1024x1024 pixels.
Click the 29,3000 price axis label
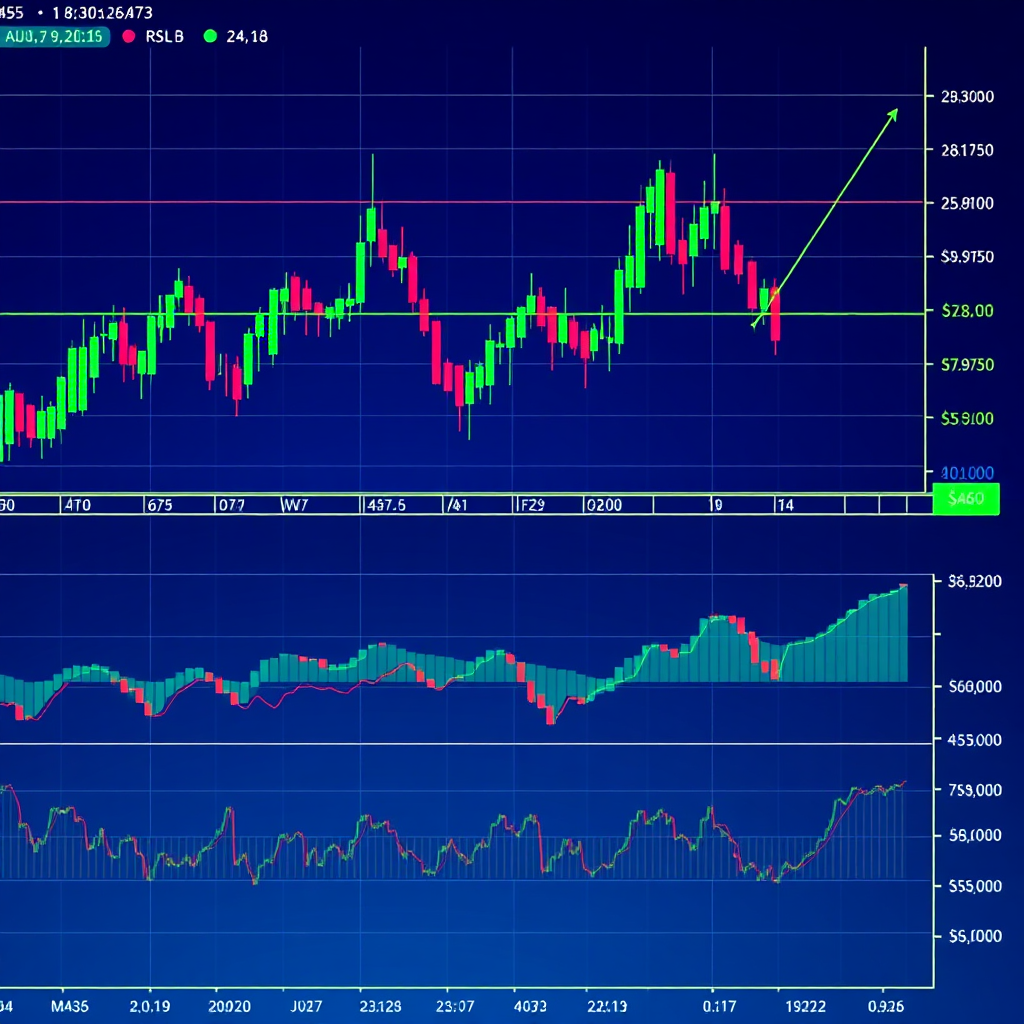[x=967, y=97]
